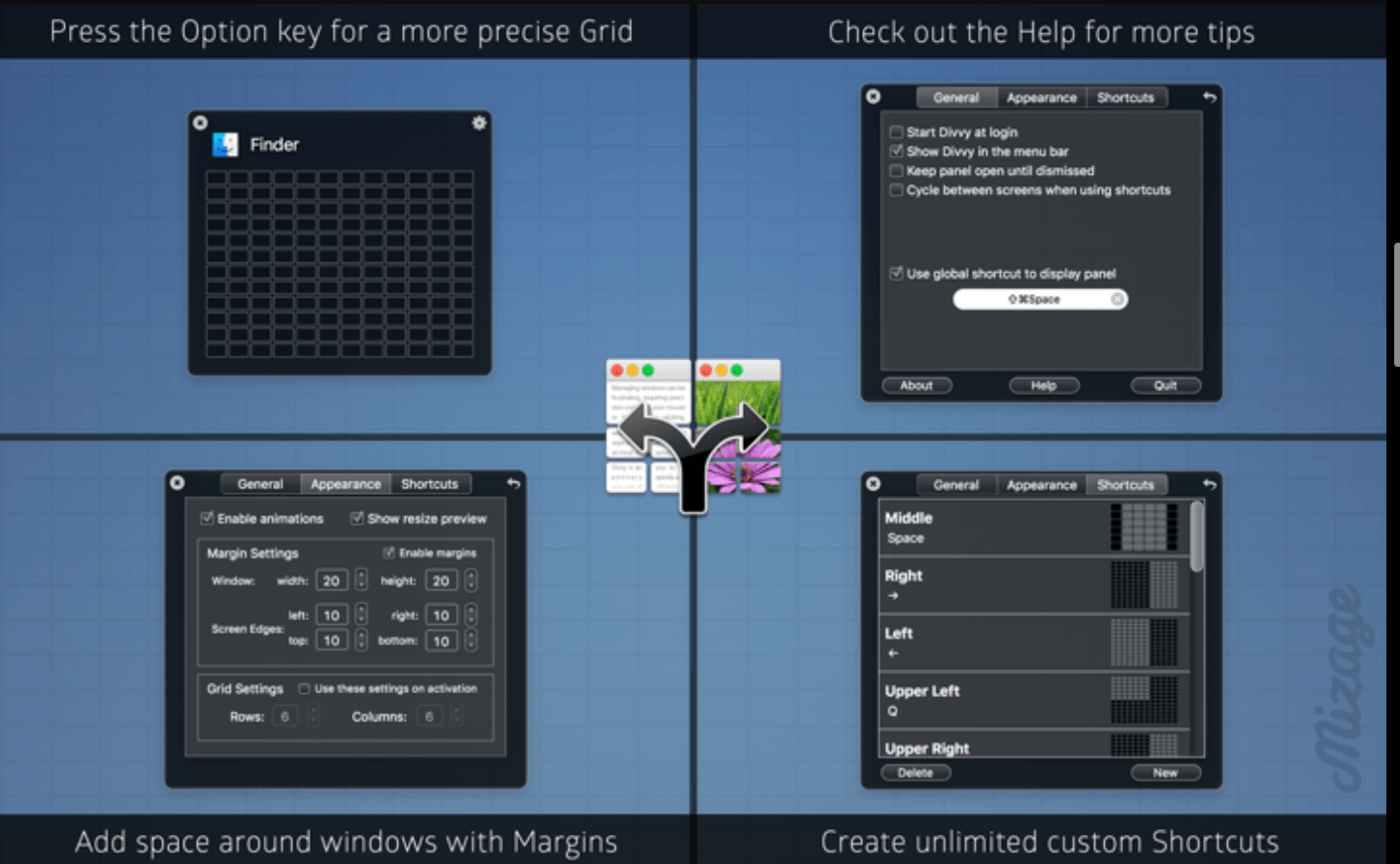This screenshot has height=864, width=1400.
Task: Click the Screen Edges top stepper
Action: (x=361, y=641)
